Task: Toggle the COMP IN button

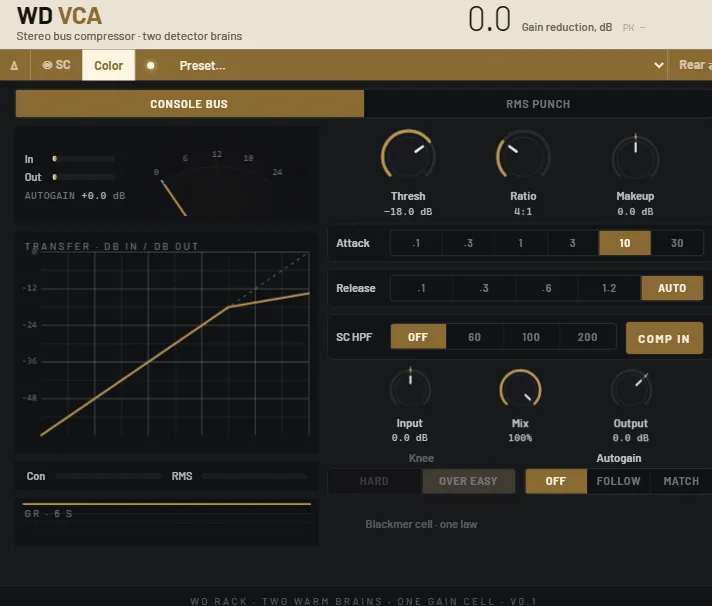Action: [x=664, y=338]
